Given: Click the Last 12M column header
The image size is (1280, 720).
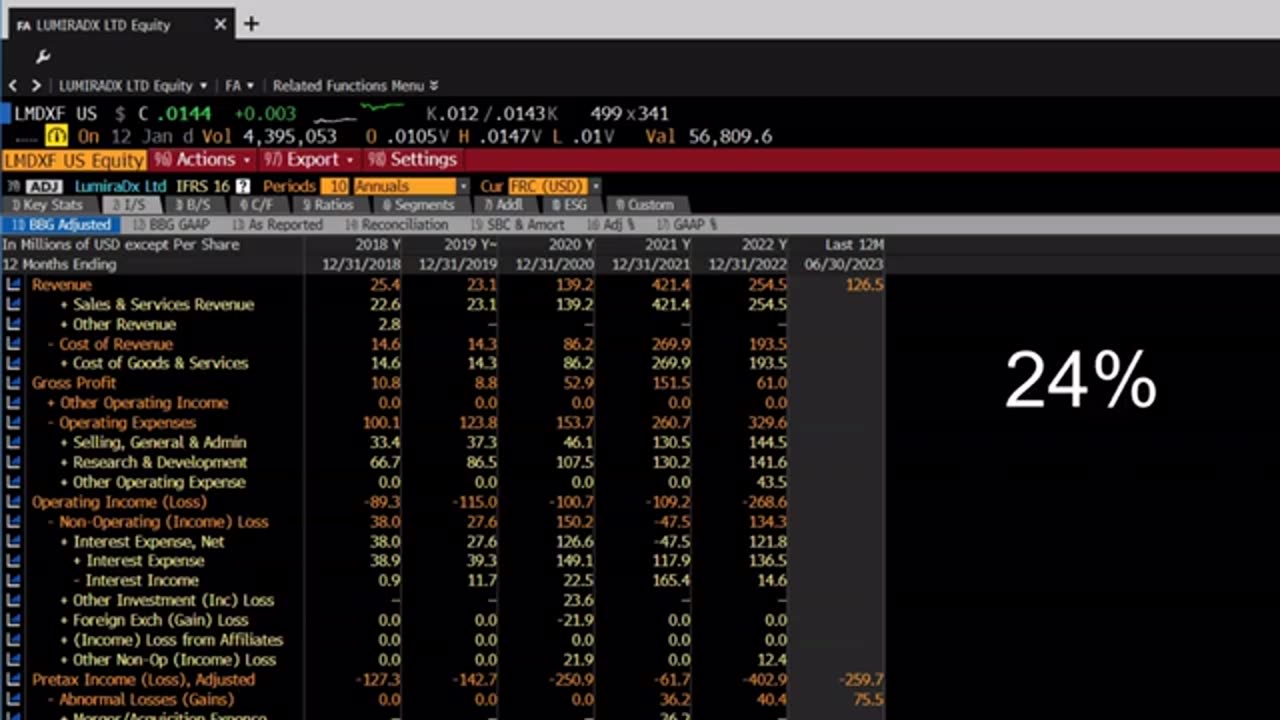Looking at the screenshot, I should pyautogui.click(x=854, y=245).
